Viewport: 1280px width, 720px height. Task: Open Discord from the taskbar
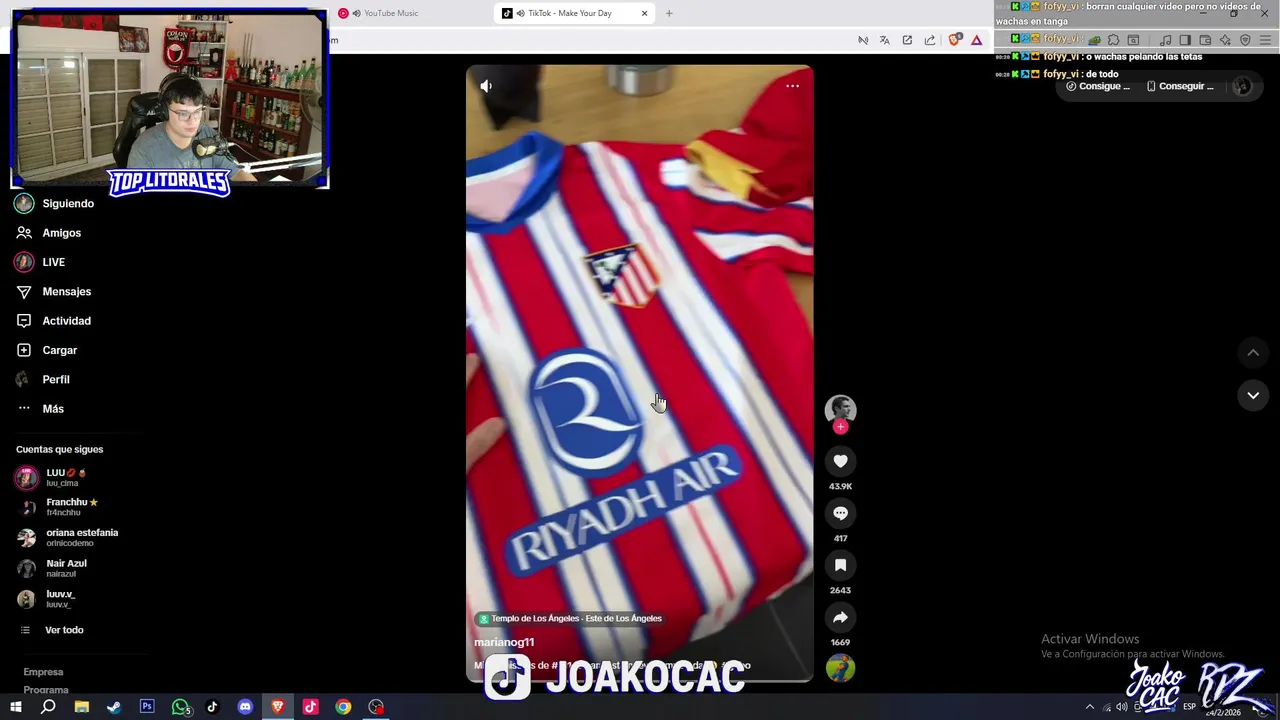pos(245,707)
